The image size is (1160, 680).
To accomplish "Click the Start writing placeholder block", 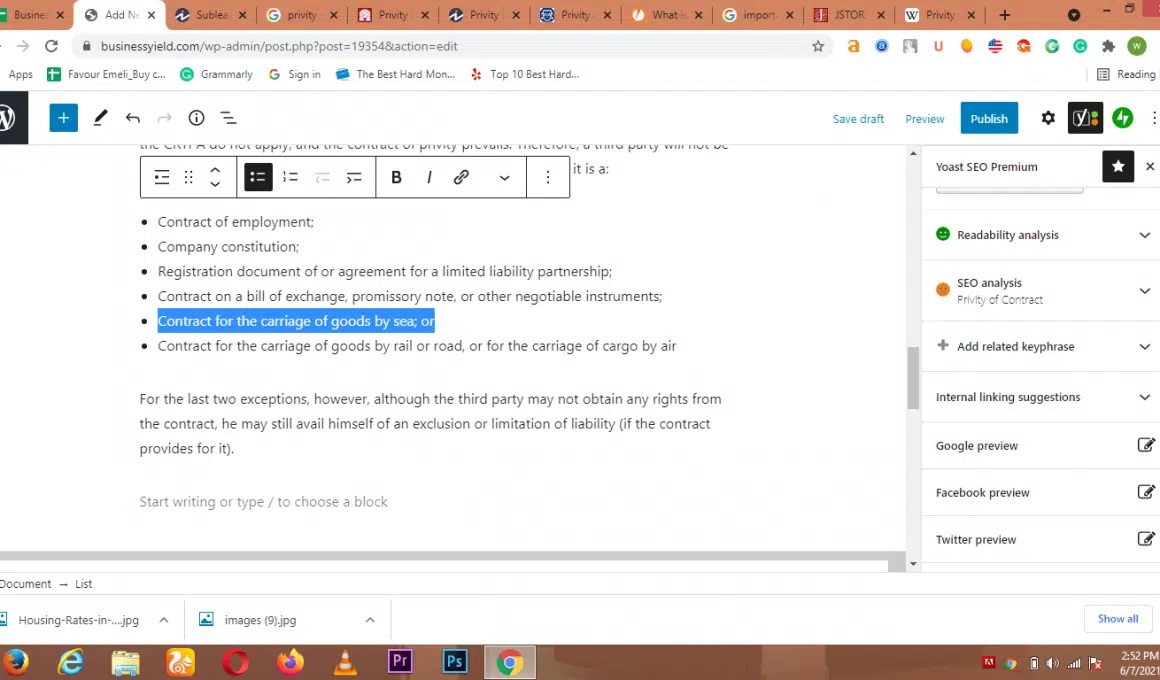I will pyautogui.click(x=264, y=502).
